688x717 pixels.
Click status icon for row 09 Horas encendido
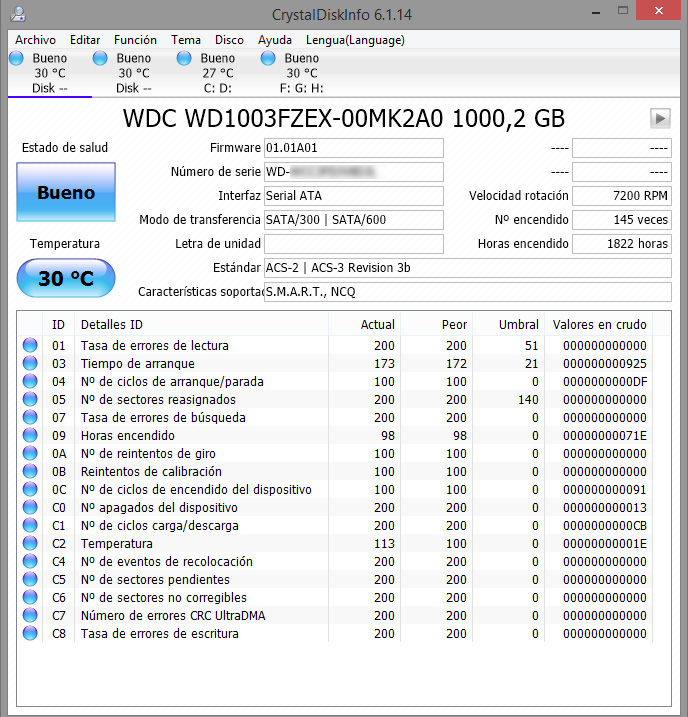(x=30, y=435)
